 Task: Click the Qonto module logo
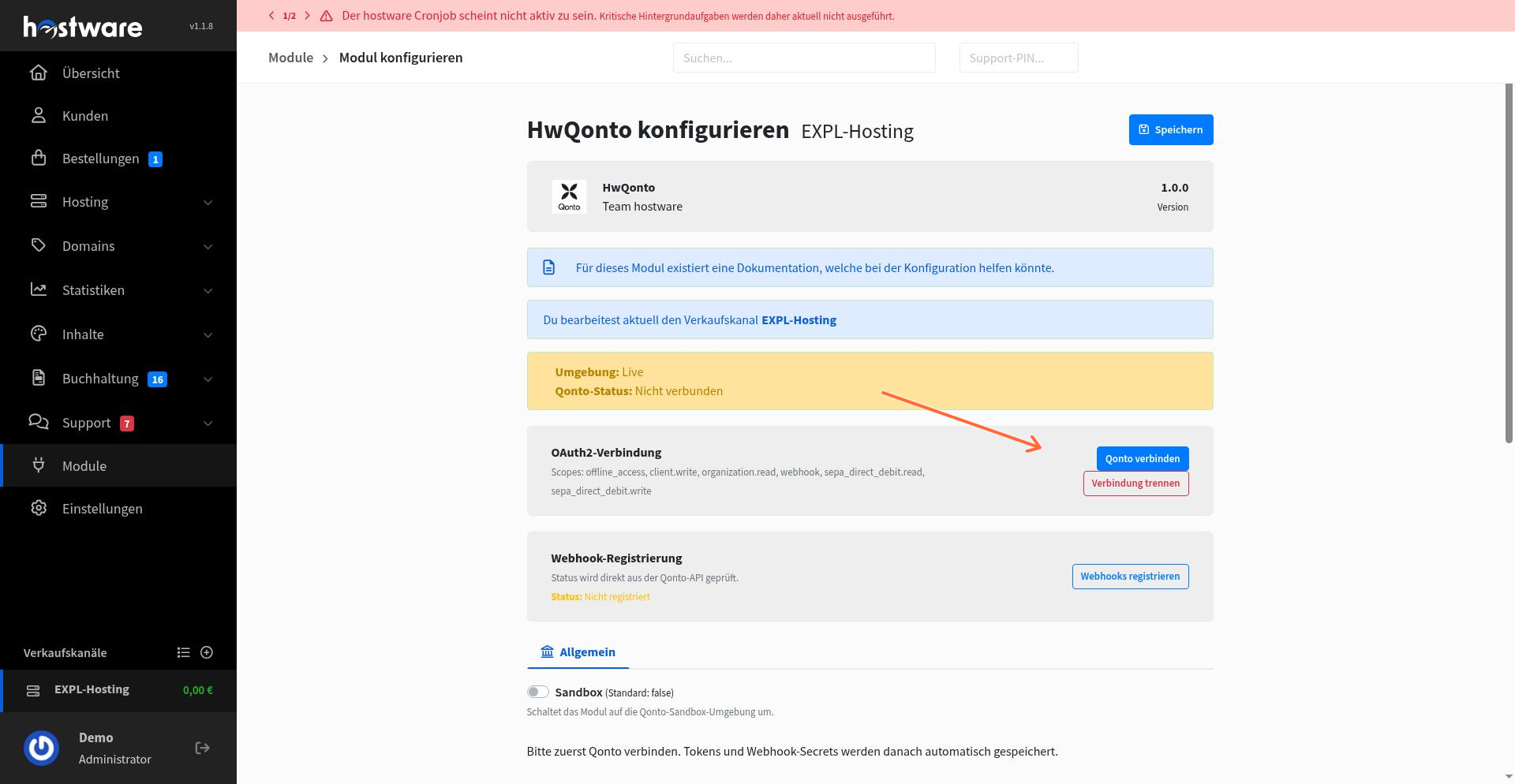569,196
